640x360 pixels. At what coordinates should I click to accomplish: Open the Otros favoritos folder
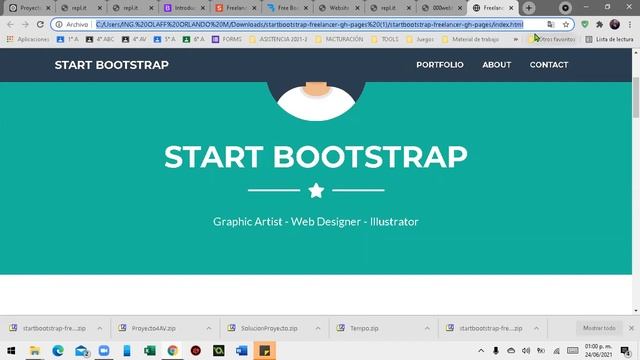pos(551,39)
